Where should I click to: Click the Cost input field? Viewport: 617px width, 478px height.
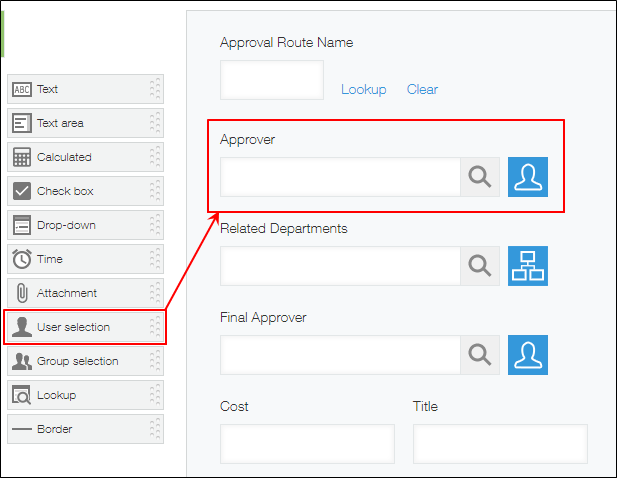(x=306, y=443)
